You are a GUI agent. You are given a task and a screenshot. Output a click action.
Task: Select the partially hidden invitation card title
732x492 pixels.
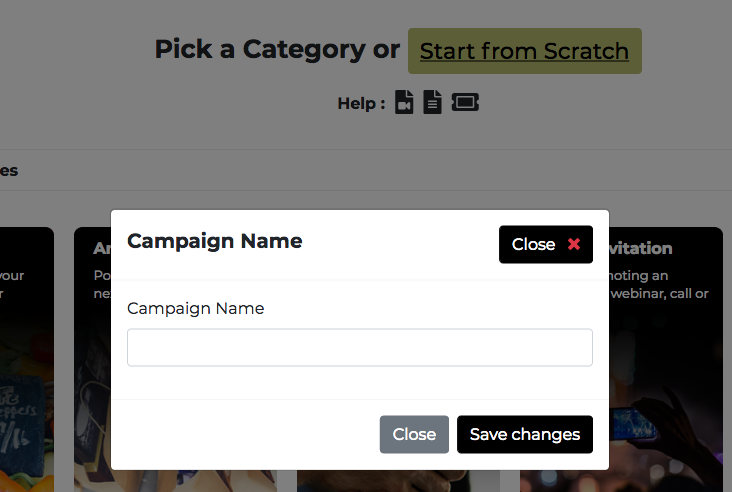(x=641, y=248)
